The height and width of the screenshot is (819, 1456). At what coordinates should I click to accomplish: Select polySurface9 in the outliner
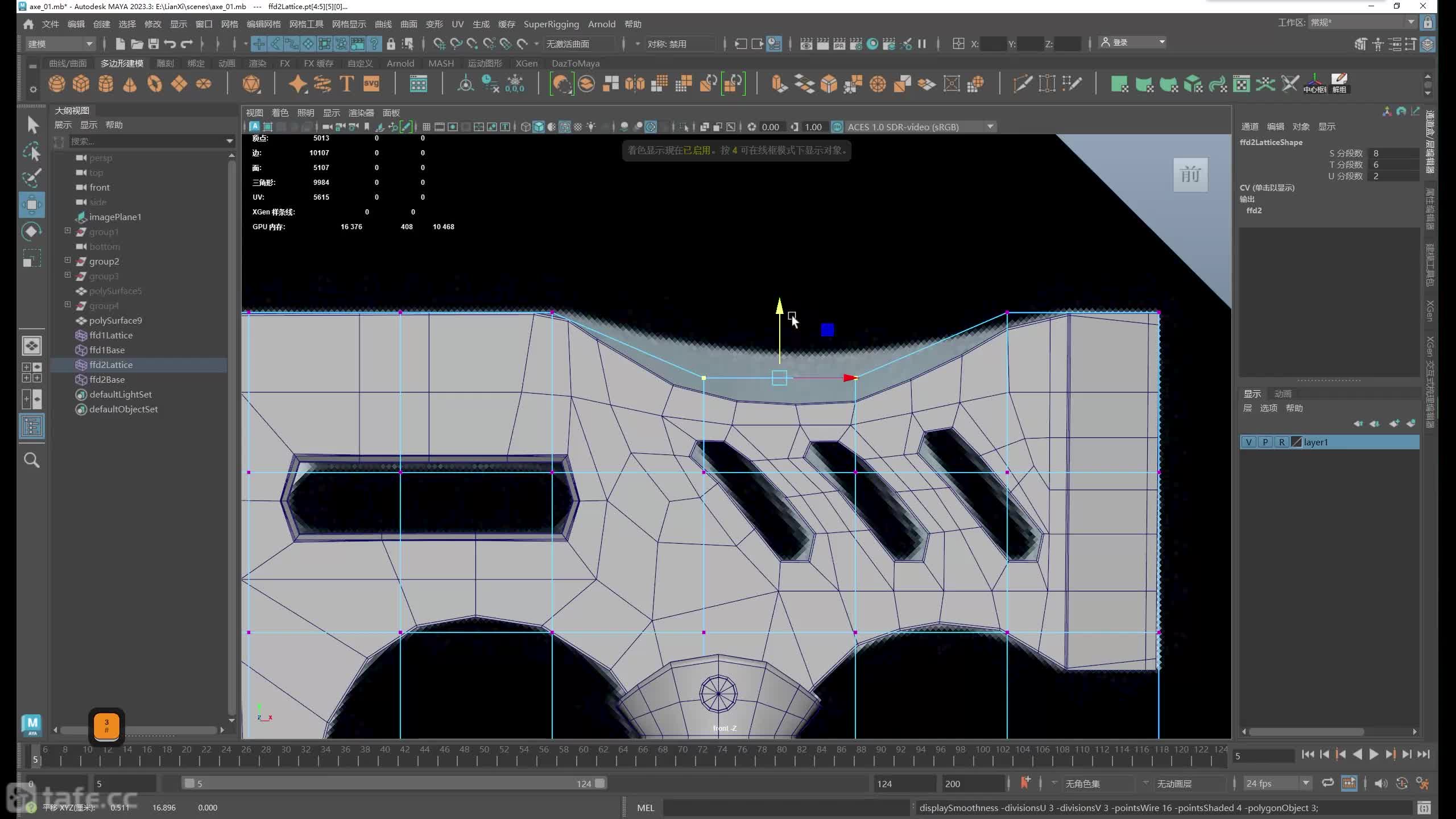[115, 320]
